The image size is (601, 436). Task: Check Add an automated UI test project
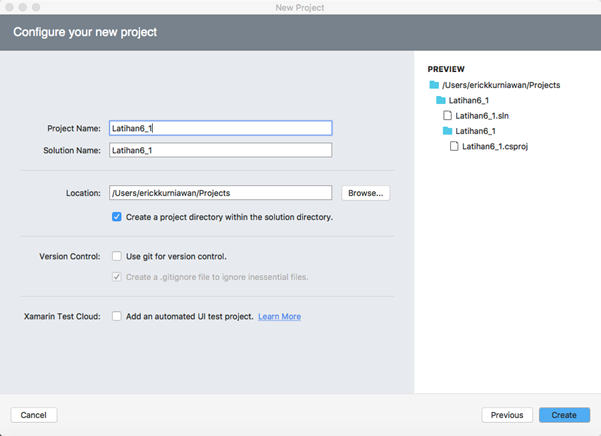point(117,316)
